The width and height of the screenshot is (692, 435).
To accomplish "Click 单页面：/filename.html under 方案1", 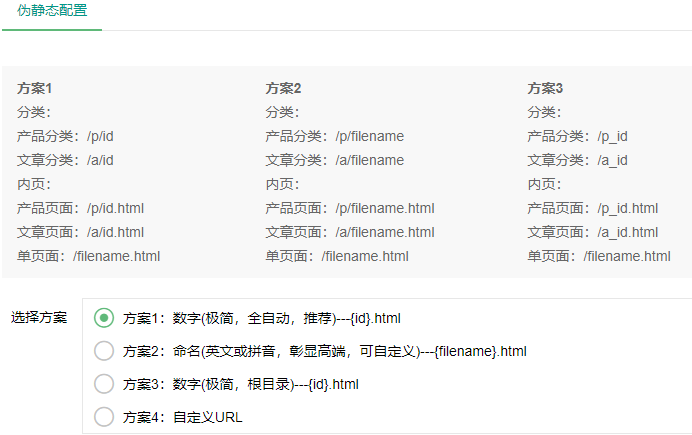I will [x=88, y=256].
